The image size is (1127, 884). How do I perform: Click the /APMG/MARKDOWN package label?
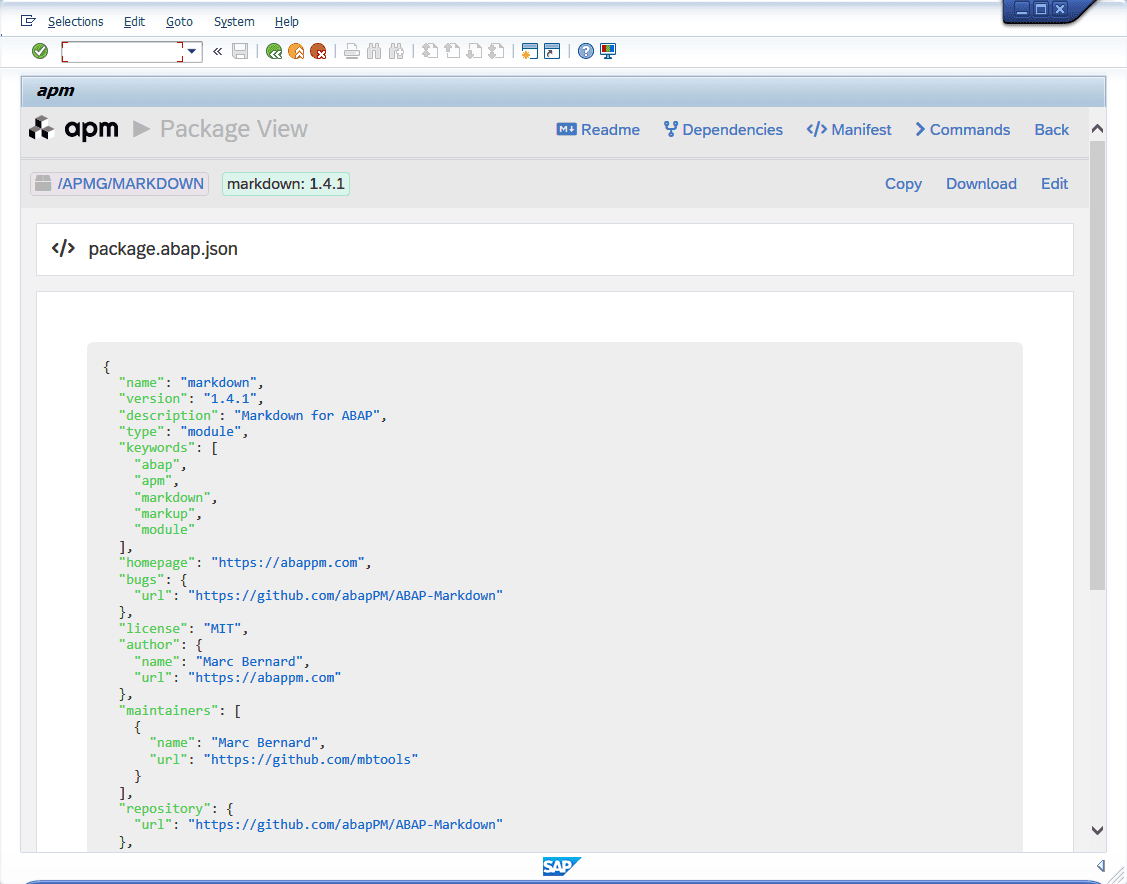(x=119, y=184)
